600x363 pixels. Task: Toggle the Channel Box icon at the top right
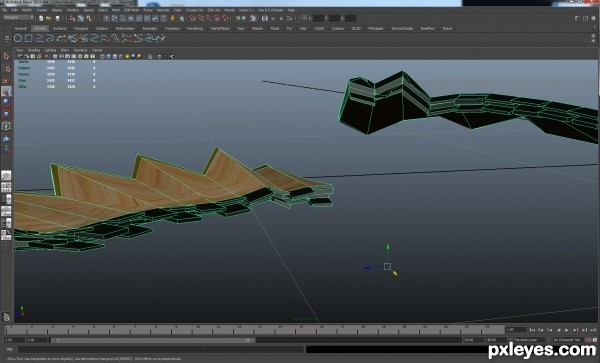point(593,18)
